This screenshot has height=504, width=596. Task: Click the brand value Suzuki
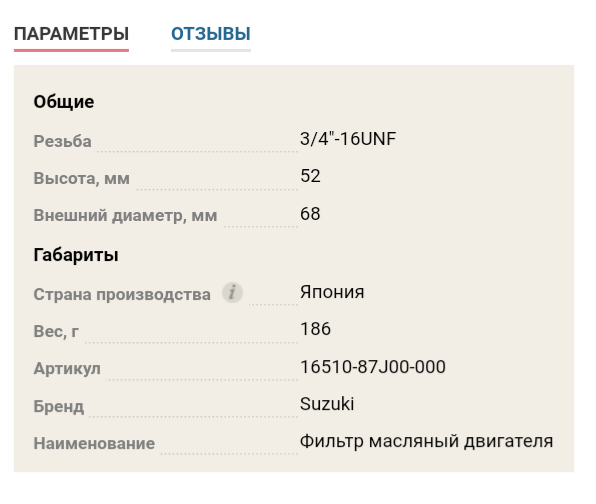tap(327, 404)
